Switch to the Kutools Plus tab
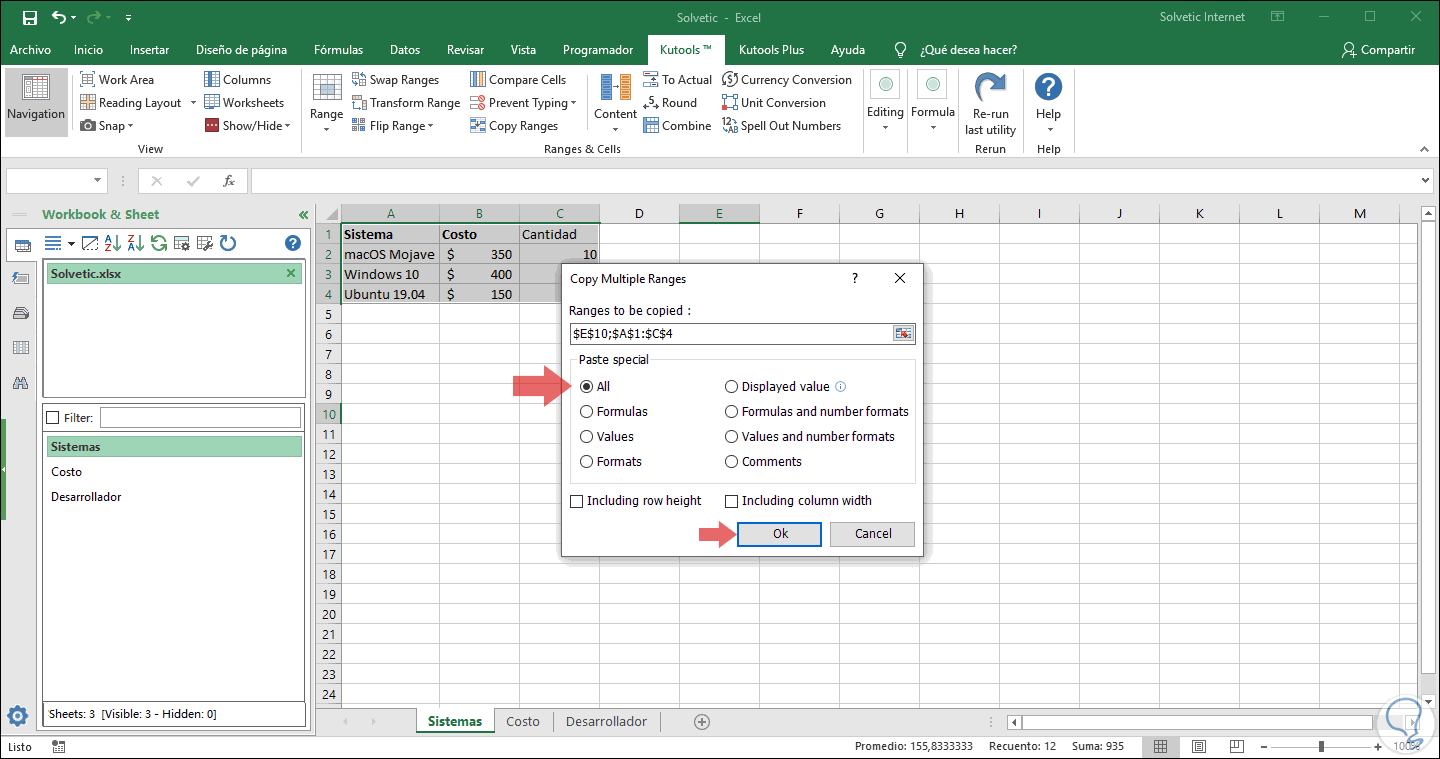 point(771,50)
